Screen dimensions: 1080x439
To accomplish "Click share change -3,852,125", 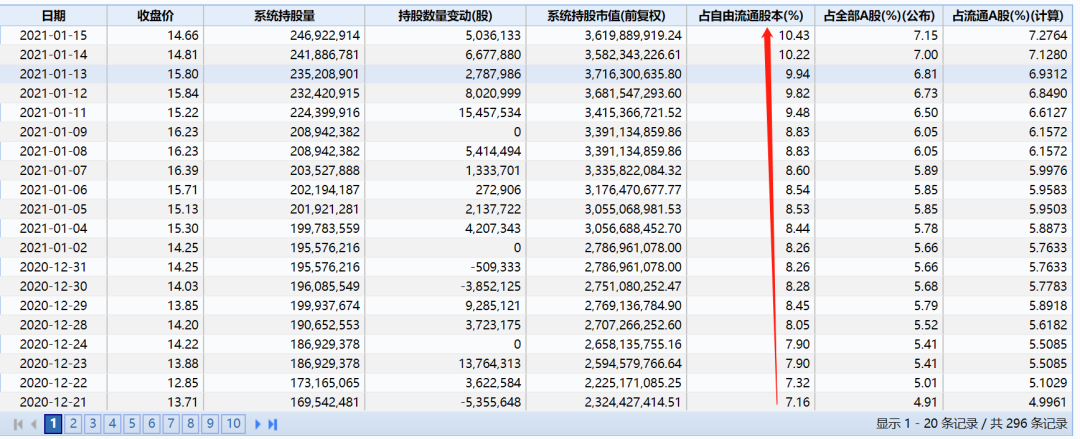I will pyautogui.click(x=491, y=286).
